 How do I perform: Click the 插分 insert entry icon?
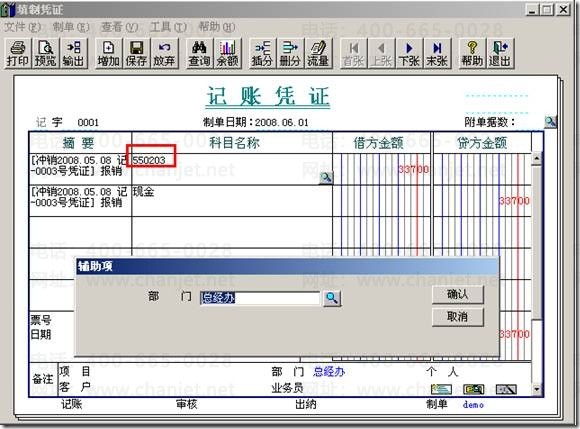[x=262, y=54]
